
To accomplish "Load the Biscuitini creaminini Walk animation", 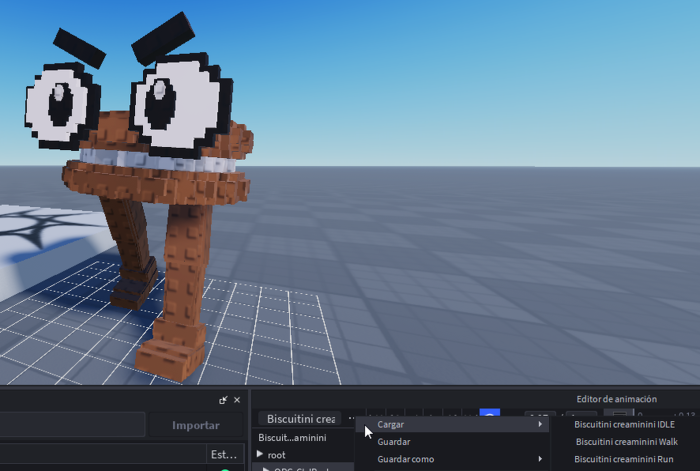I will tap(626, 442).
